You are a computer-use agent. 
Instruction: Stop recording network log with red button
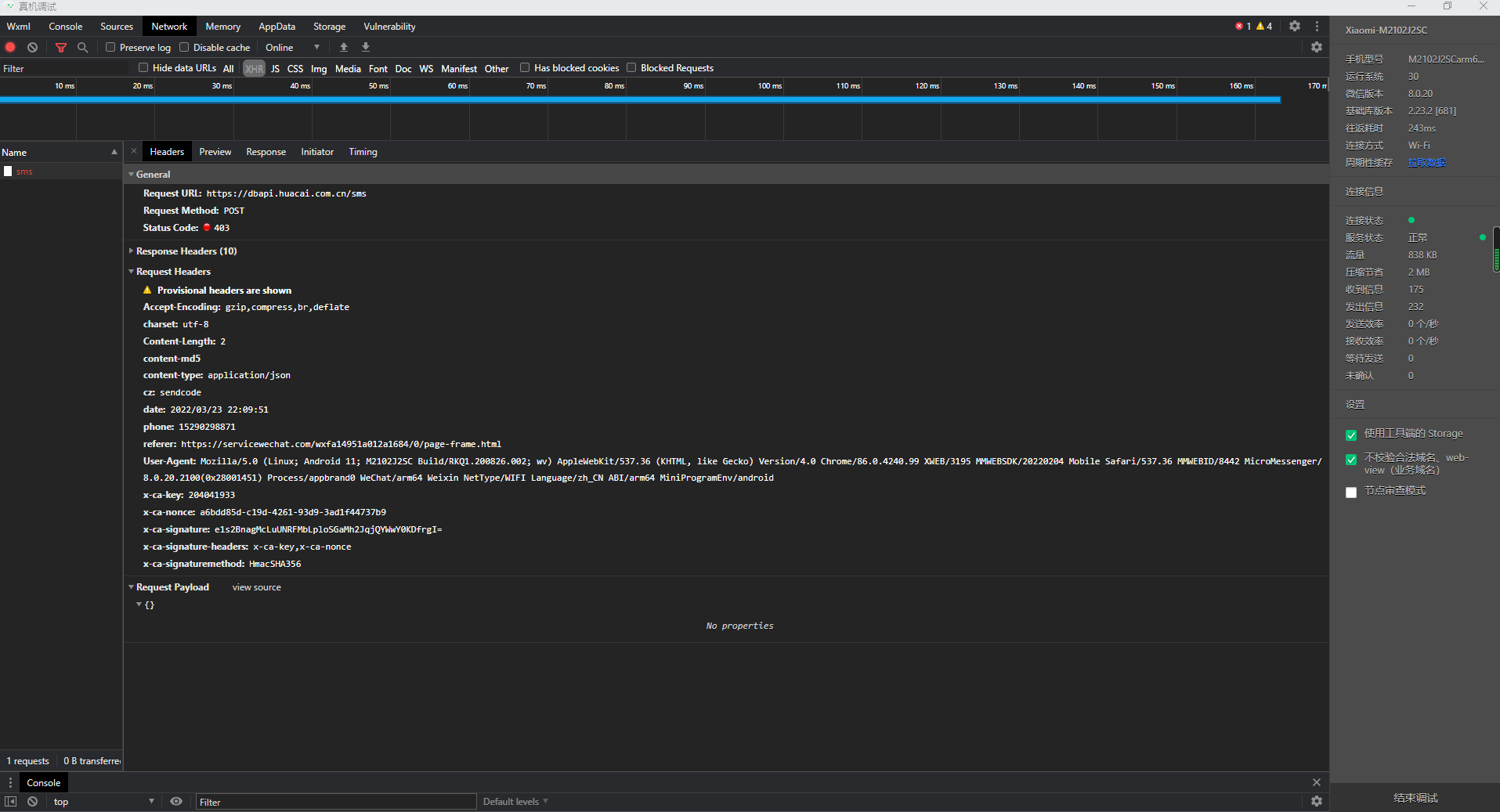pyautogui.click(x=11, y=48)
